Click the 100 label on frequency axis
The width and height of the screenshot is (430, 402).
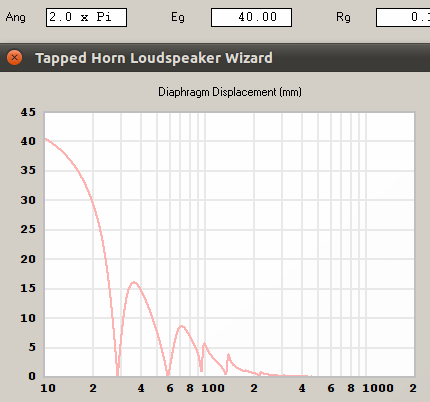tap(213, 388)
